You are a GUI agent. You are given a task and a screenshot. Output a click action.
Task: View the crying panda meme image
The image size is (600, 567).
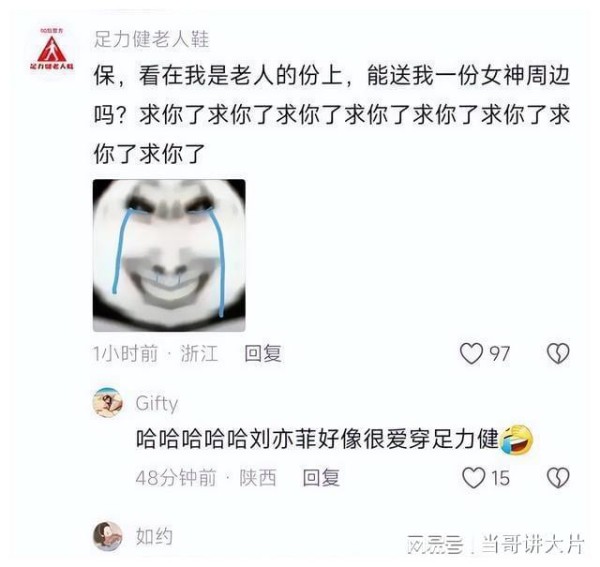pyautogui.click(x=169, y=255)
